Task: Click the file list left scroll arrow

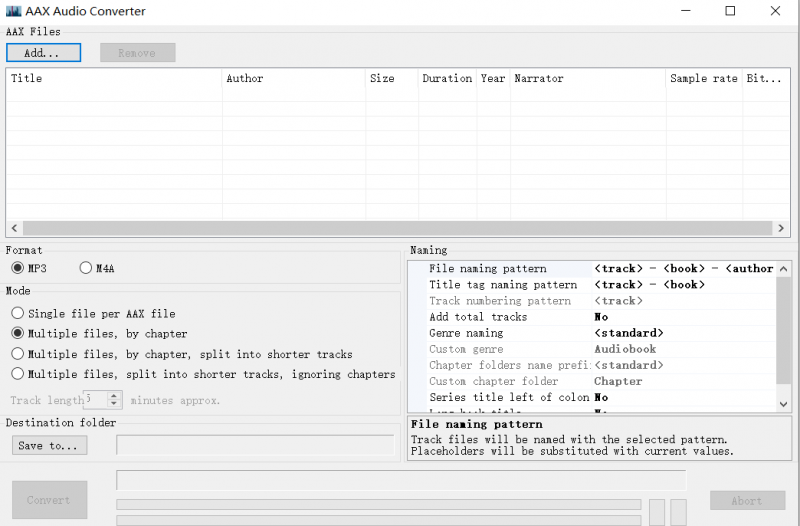Action: 14,228
